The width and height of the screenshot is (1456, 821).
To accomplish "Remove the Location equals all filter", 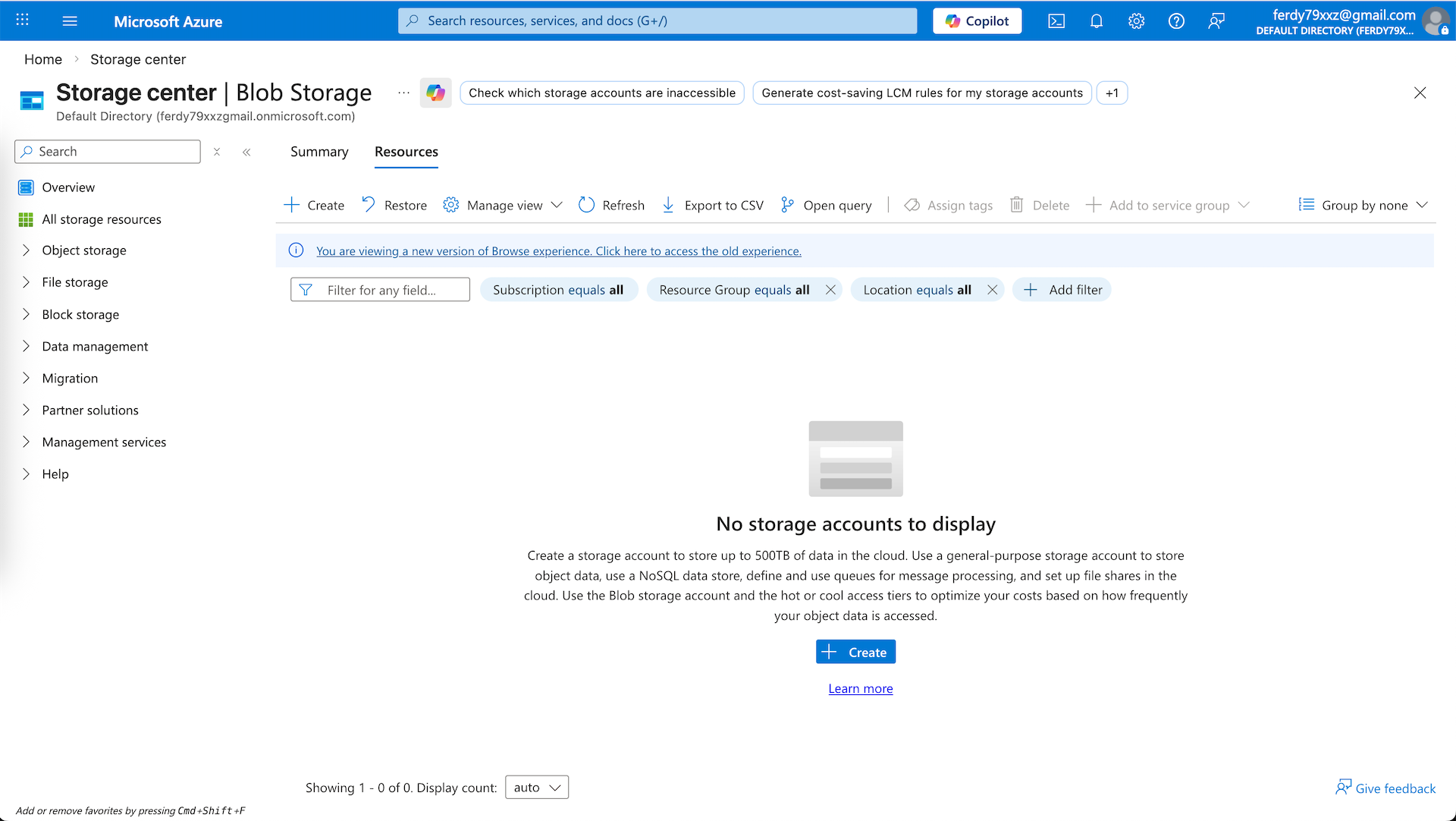I will [992, 290].
